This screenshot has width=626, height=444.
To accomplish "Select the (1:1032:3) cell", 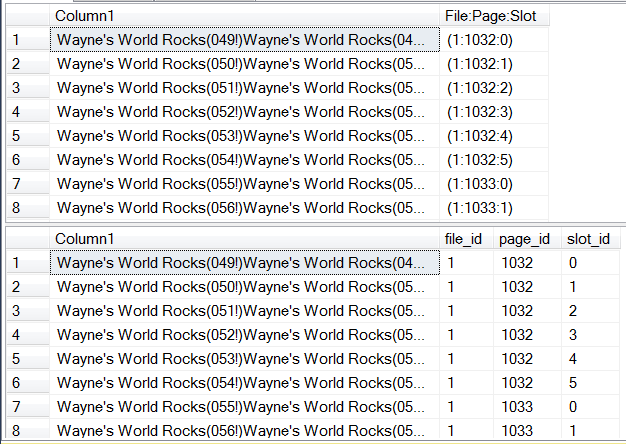I will (494, 112).
